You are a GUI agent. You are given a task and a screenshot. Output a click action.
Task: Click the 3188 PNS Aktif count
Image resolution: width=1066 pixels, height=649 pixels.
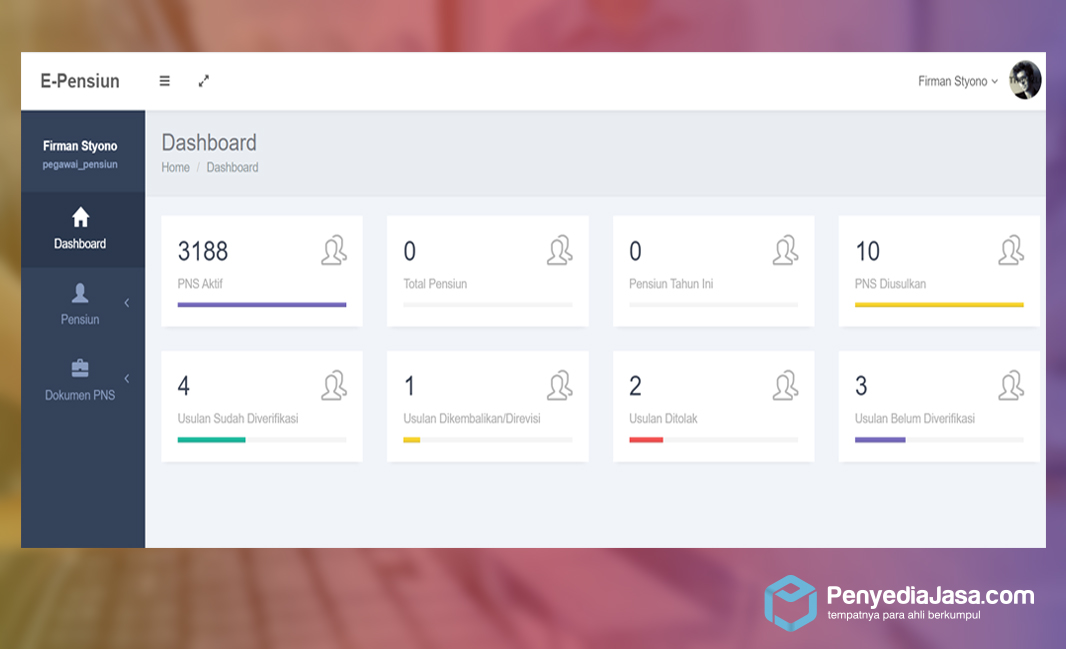tap(203, 251)
